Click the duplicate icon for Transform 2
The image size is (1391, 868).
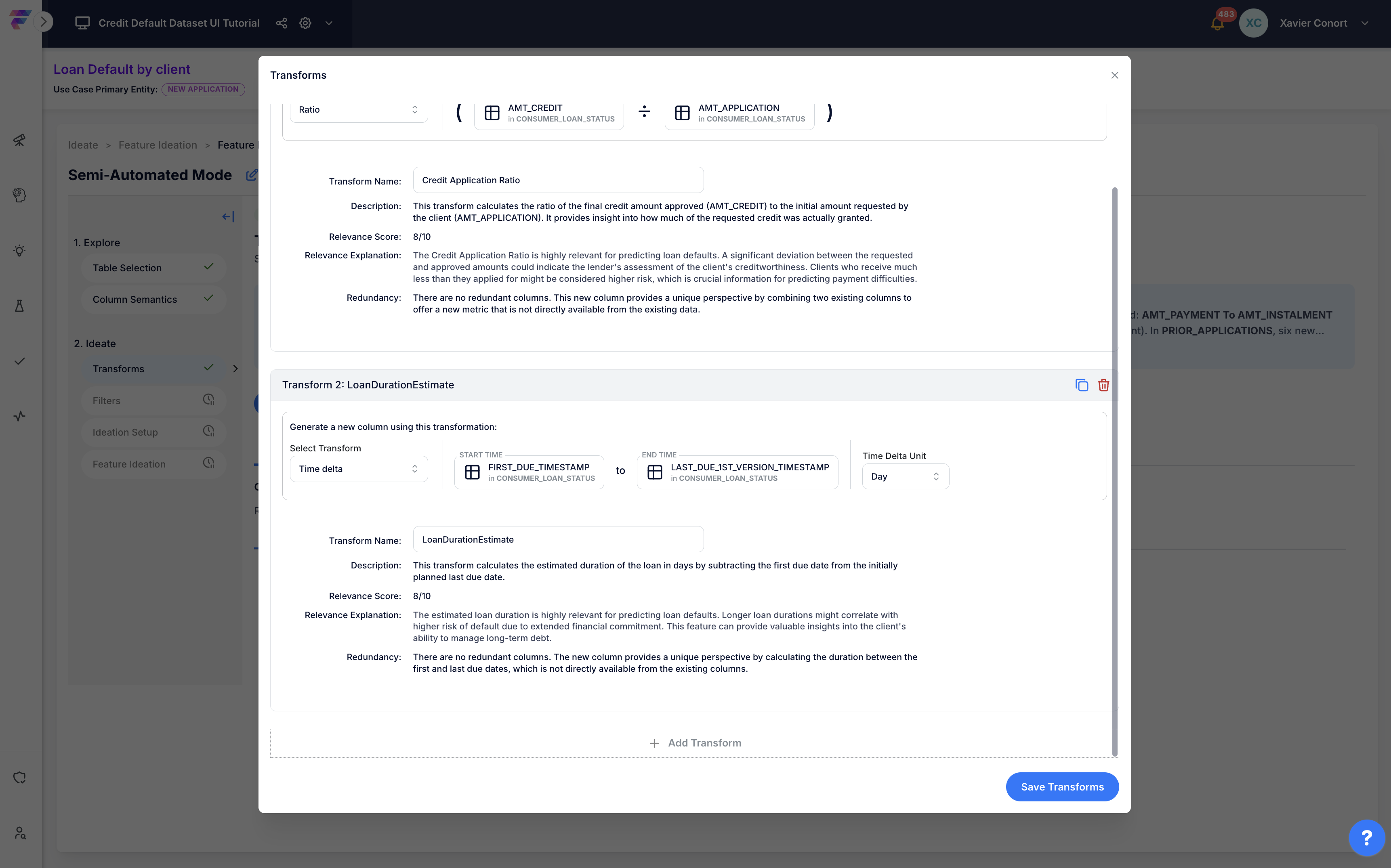point(1082,385)
